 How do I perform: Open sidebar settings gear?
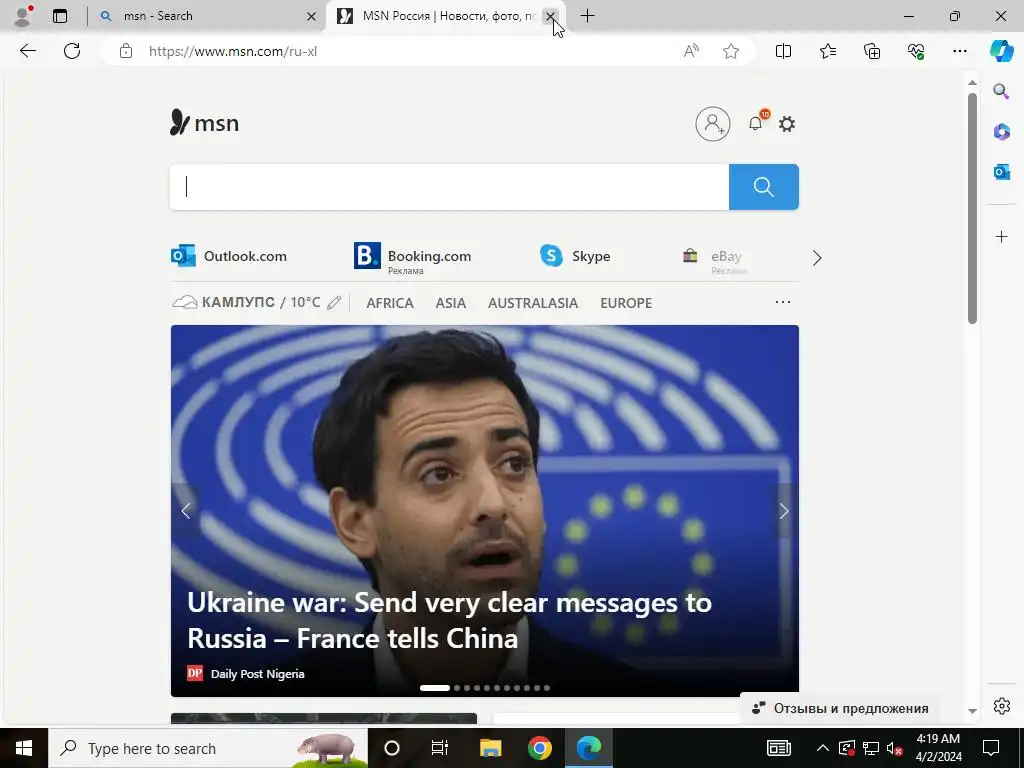1001,706
